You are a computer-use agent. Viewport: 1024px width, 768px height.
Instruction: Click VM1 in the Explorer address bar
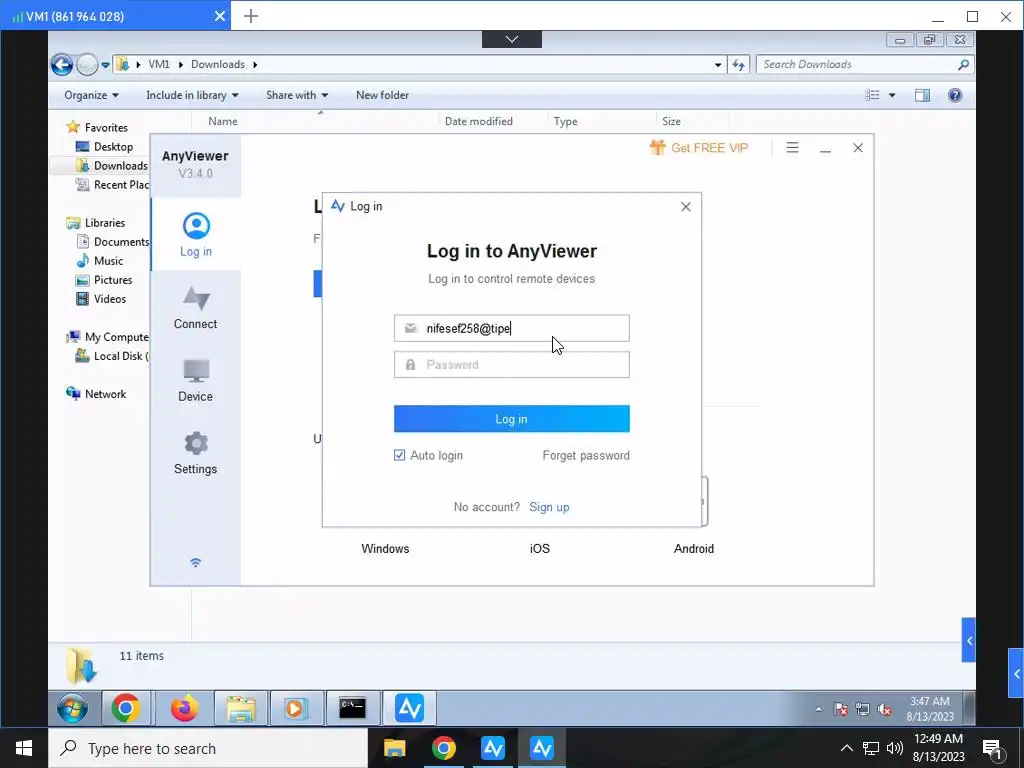coord(159,64)
